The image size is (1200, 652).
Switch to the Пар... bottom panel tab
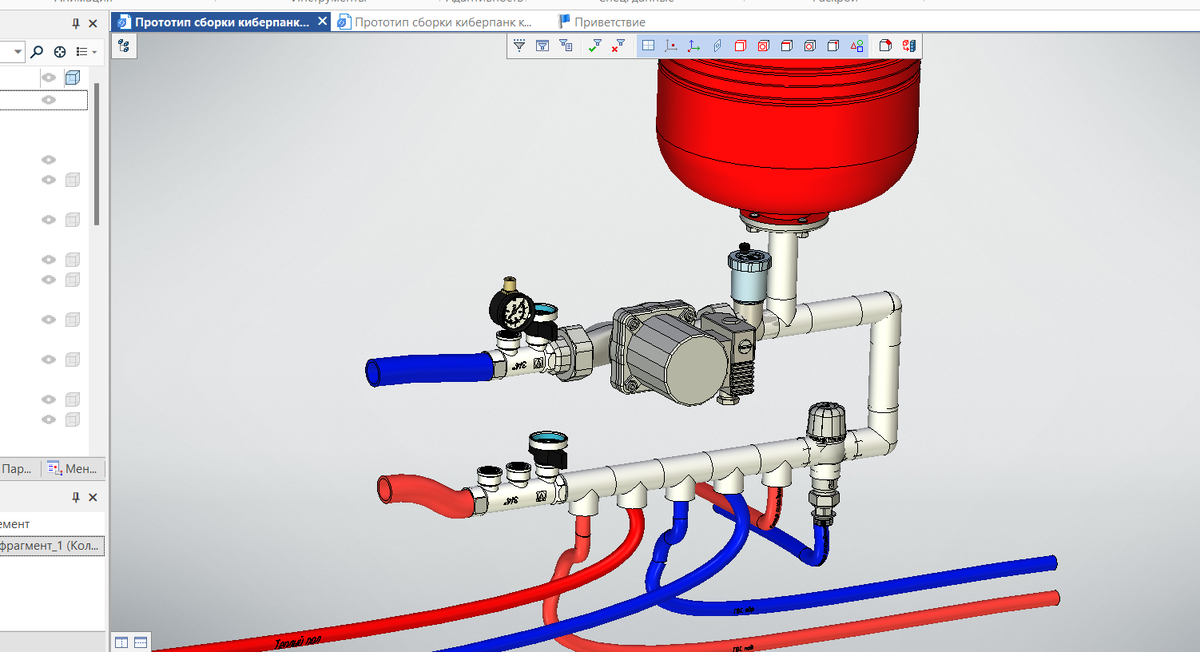pos(17,468)
